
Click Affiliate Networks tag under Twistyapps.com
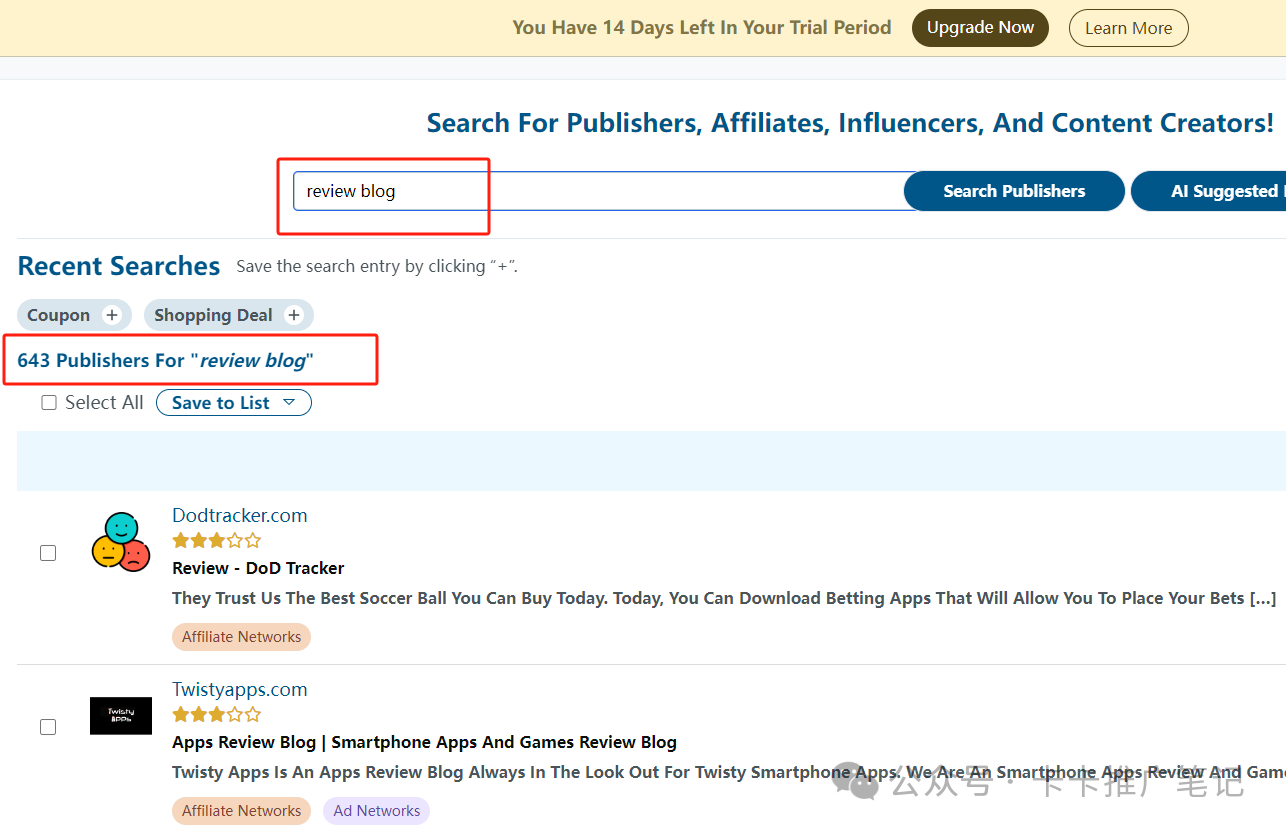(x=241, y=811)
